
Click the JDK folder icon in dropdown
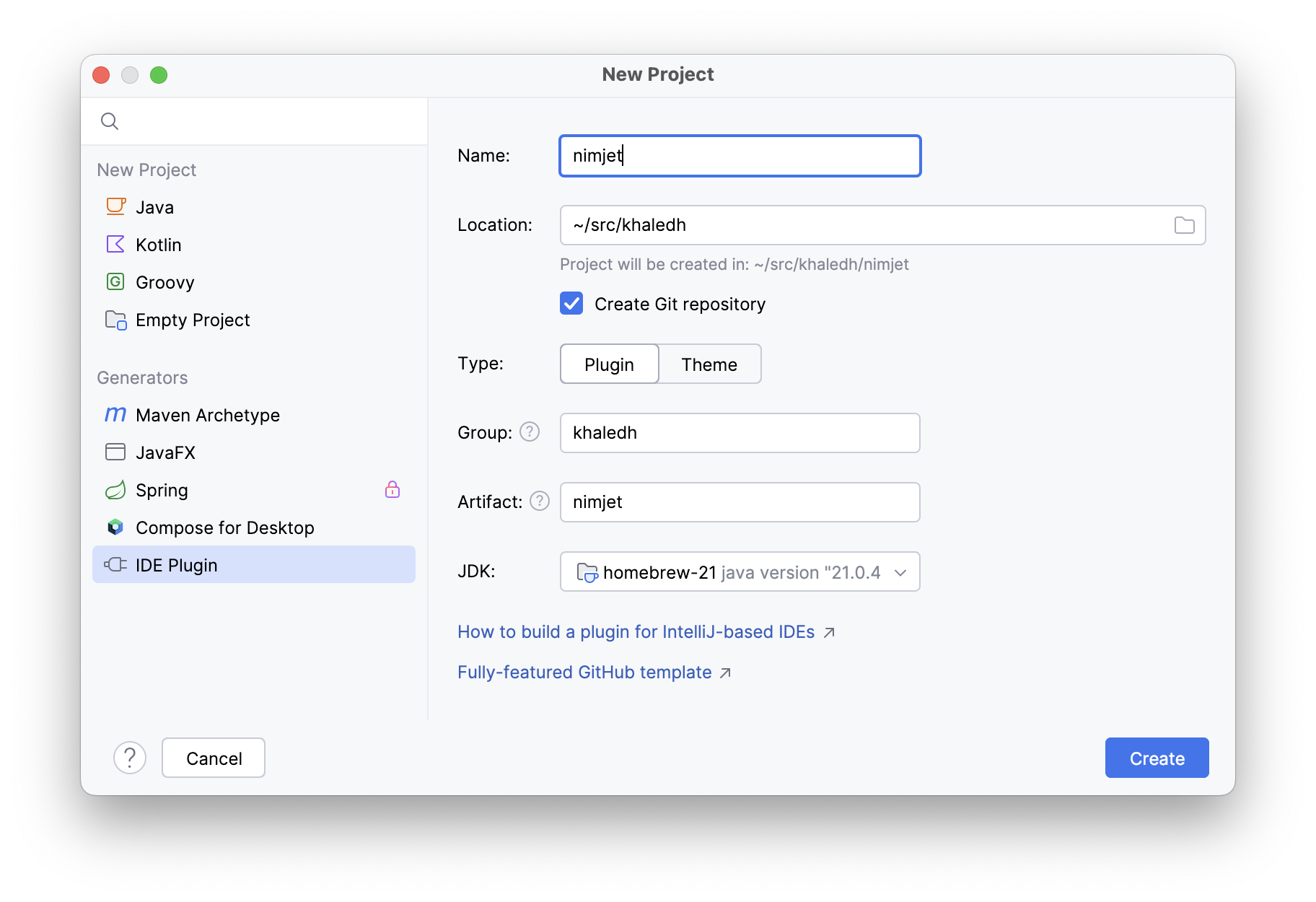click(x=587, y=572)
